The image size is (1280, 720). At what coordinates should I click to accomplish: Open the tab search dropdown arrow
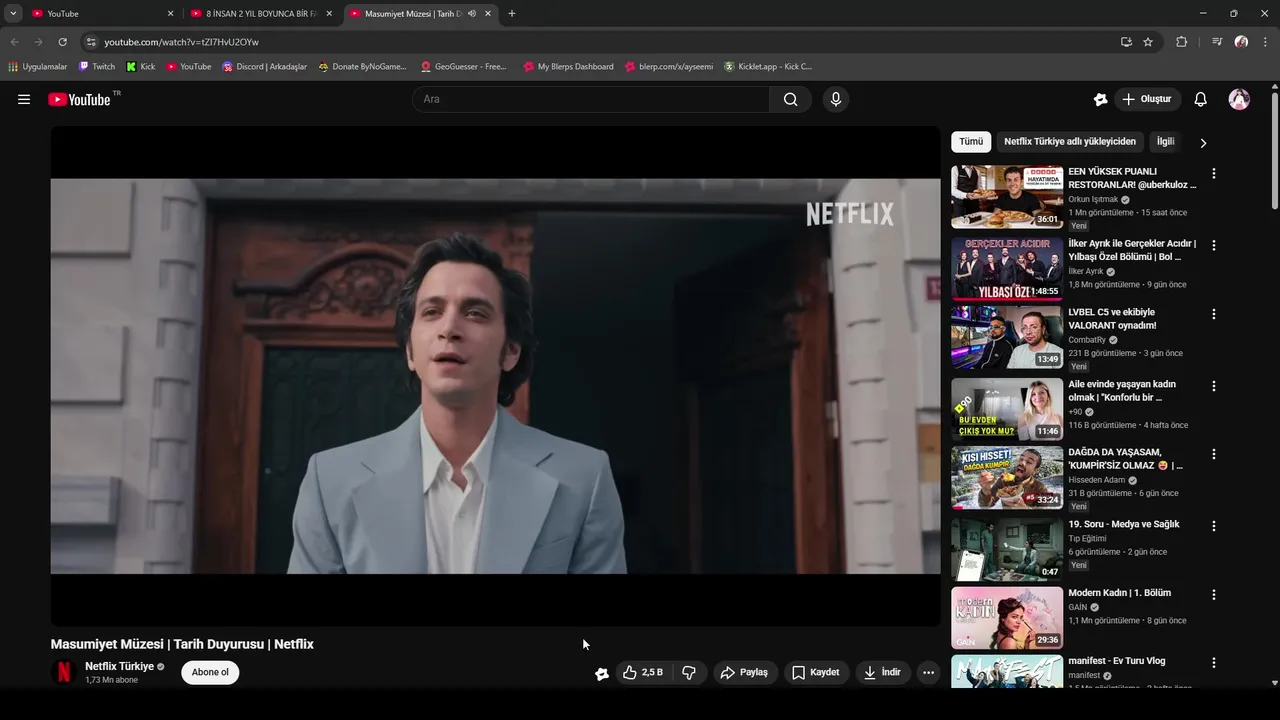[13, 14]
